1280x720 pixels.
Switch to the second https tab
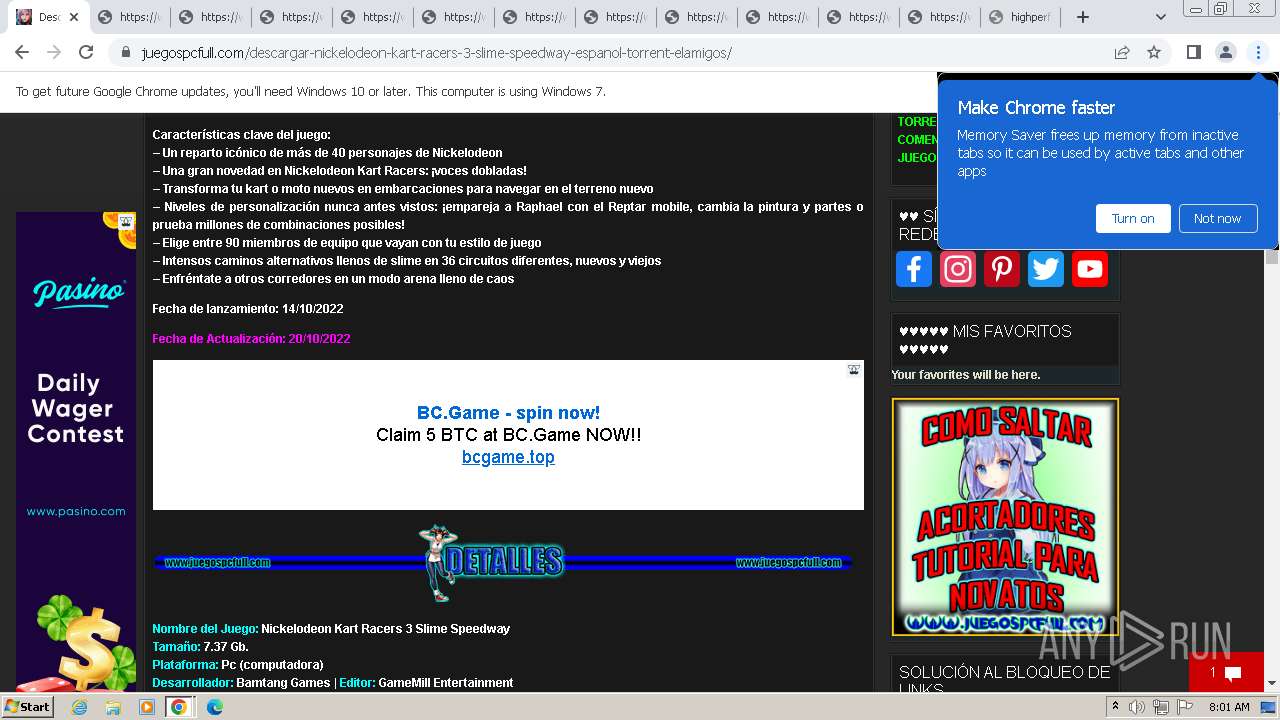[210, 17]
